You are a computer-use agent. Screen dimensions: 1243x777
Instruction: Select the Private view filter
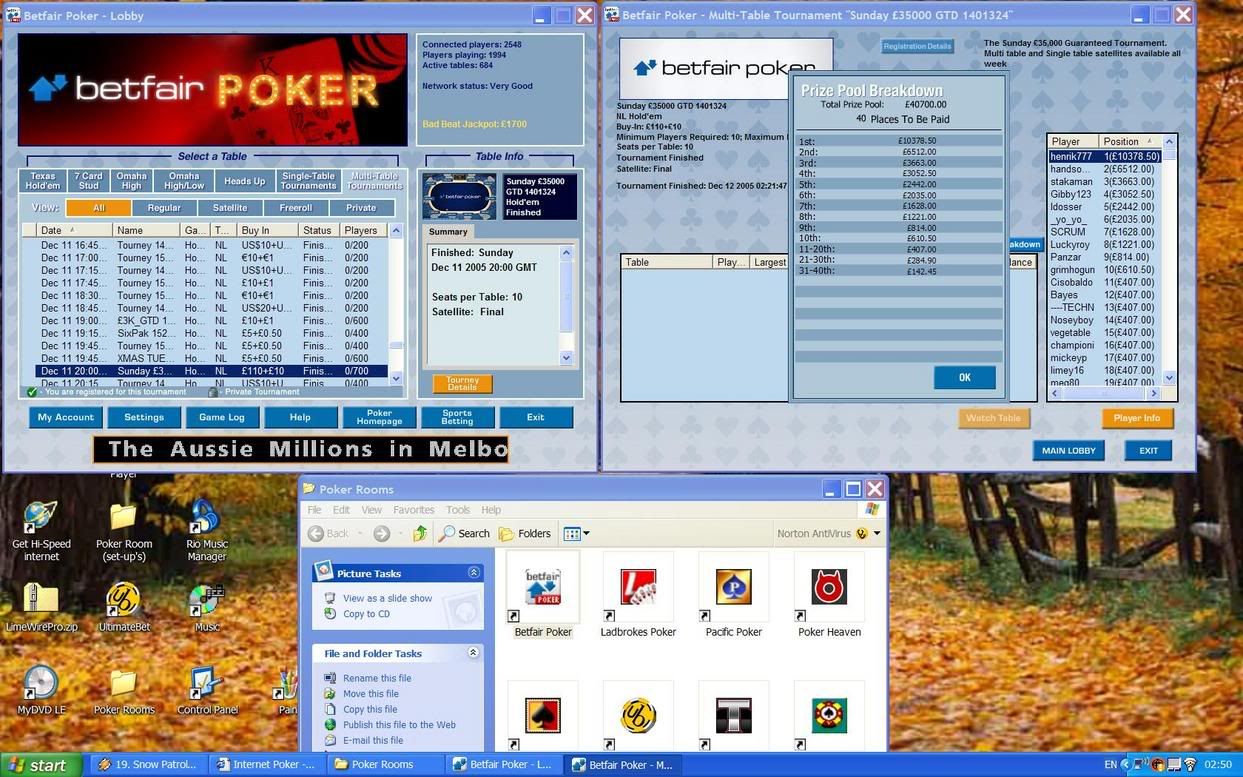click(362, 208)
